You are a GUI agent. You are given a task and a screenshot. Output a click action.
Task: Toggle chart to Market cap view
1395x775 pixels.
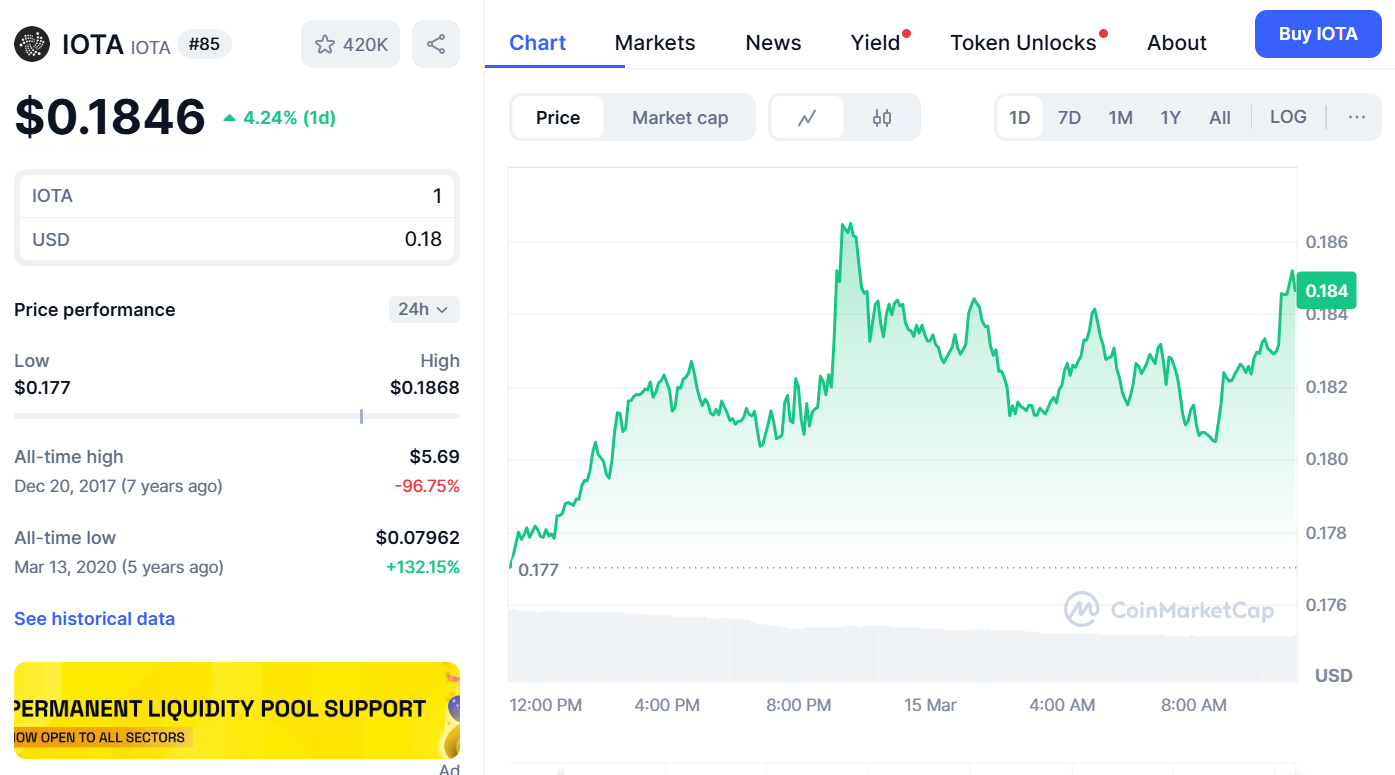pyautogui.click(x=680, y=118)
